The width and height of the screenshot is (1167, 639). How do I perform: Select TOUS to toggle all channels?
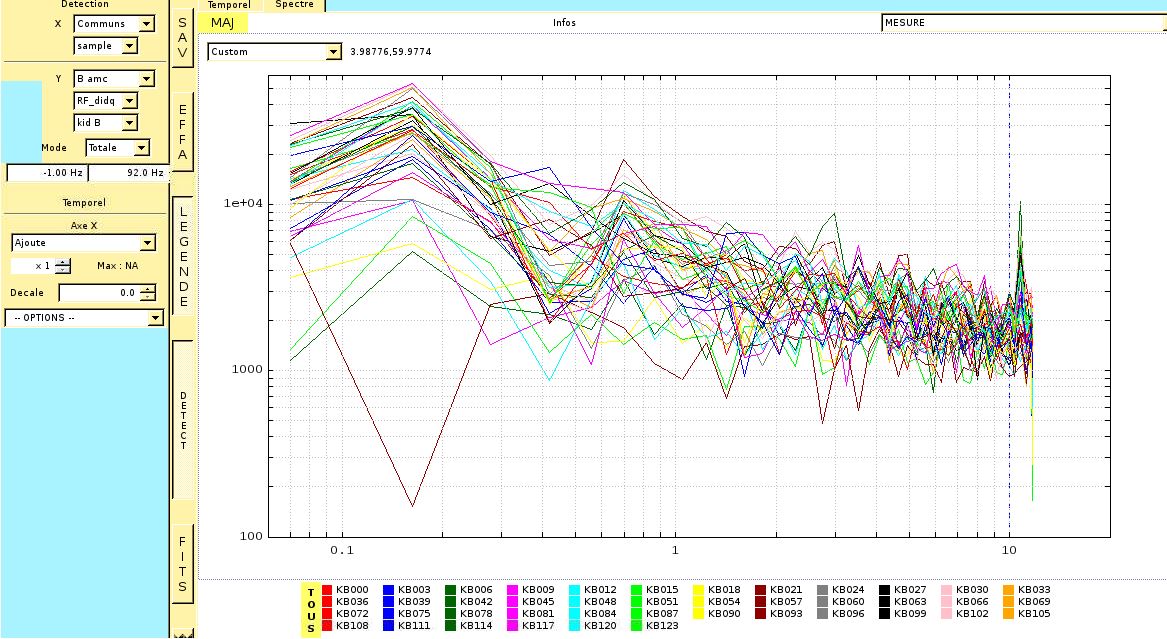point(310,610)
